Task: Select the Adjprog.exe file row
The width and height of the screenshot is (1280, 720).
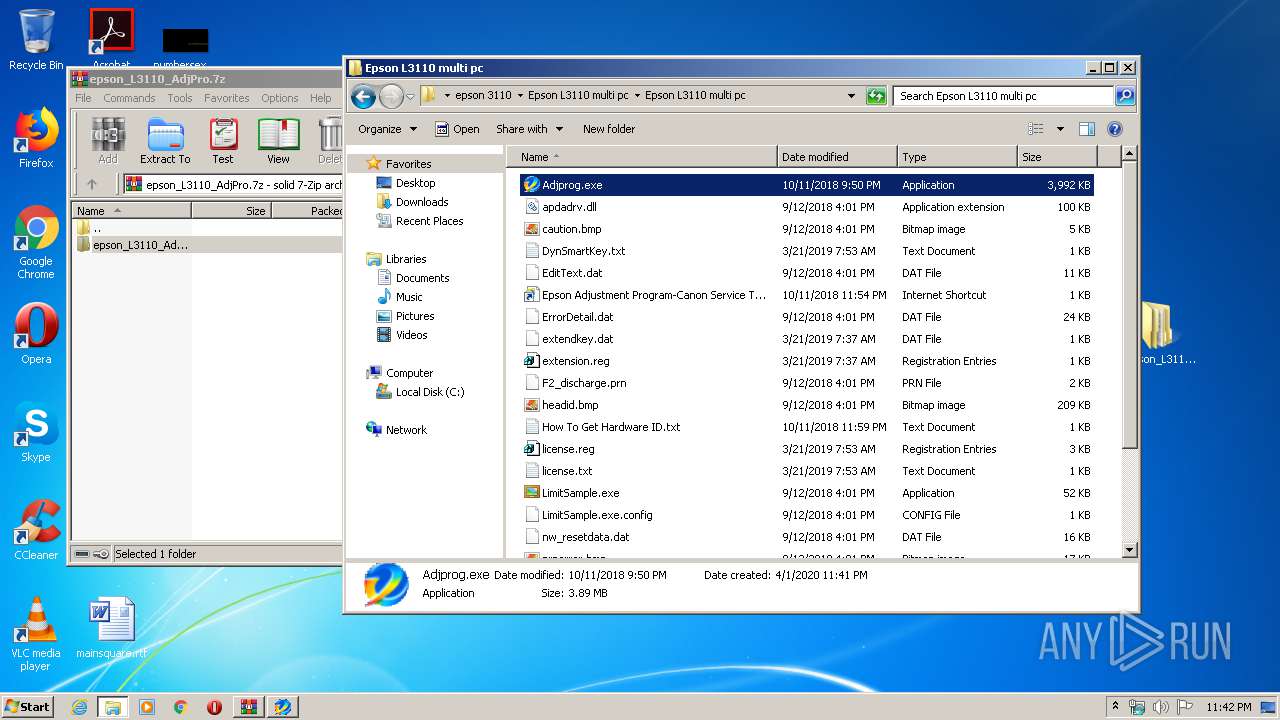Action: pyautogui.click(x=806, y=185)
